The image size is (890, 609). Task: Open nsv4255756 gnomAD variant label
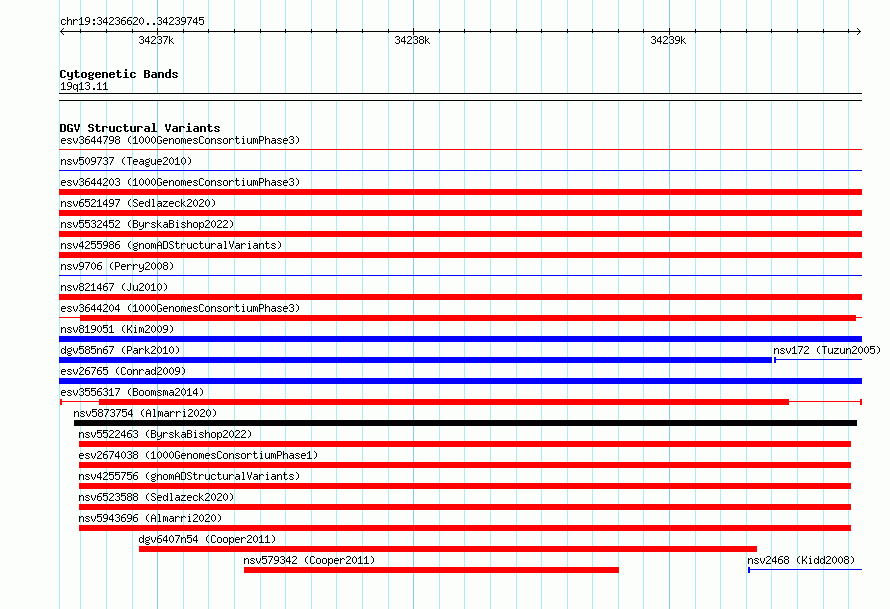point(189,476)
